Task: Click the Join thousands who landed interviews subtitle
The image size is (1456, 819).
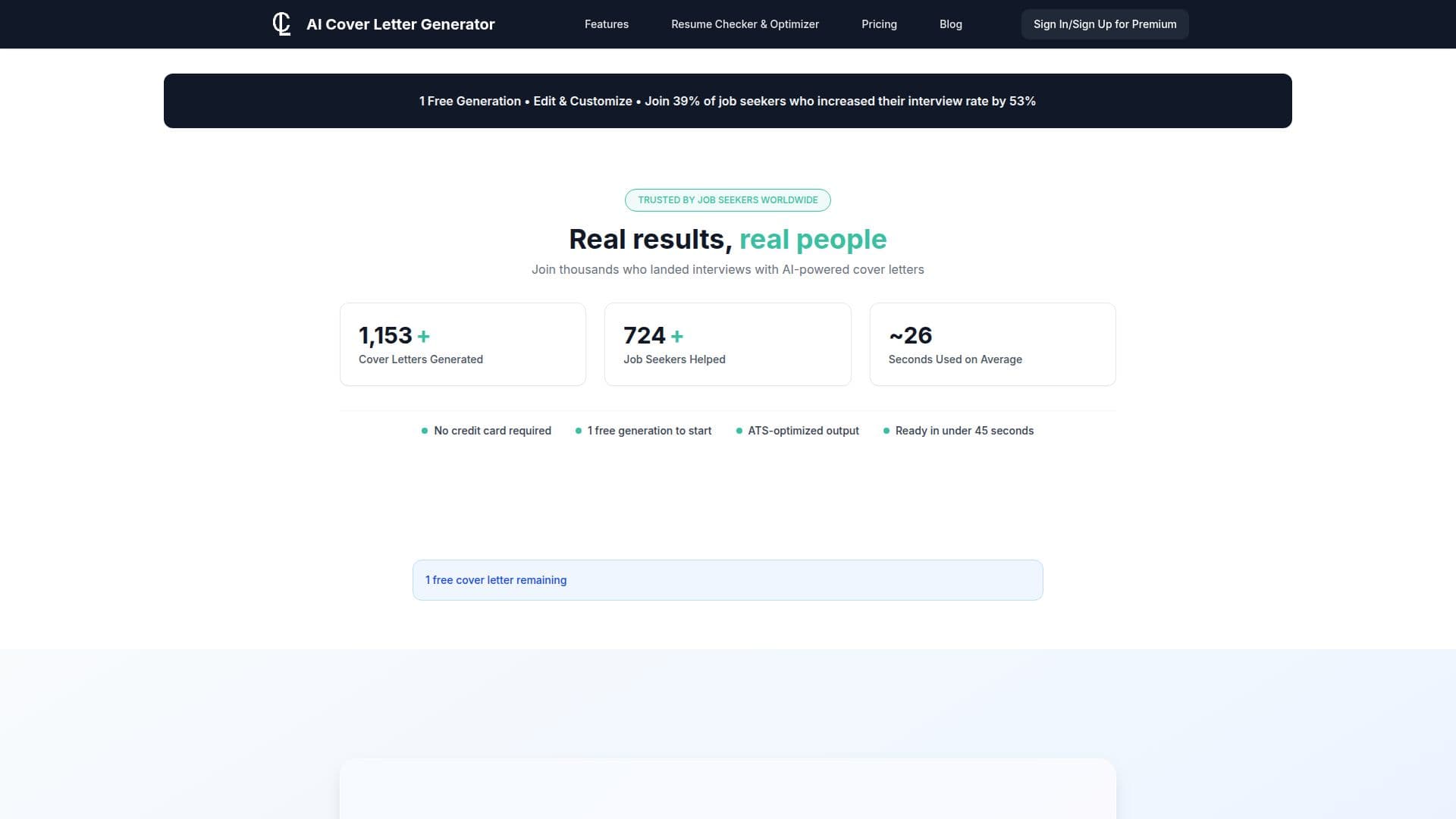Action: click(x=727, y=269)
